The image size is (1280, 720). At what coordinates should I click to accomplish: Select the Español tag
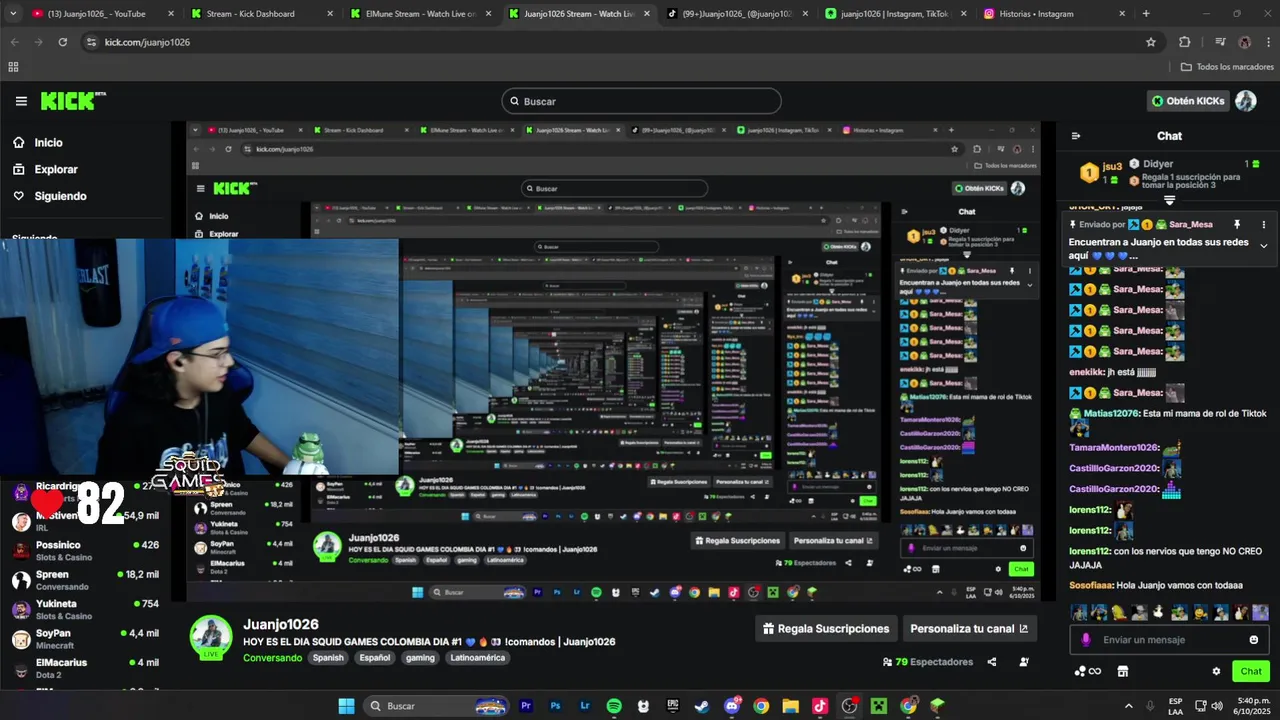[375, 658]
